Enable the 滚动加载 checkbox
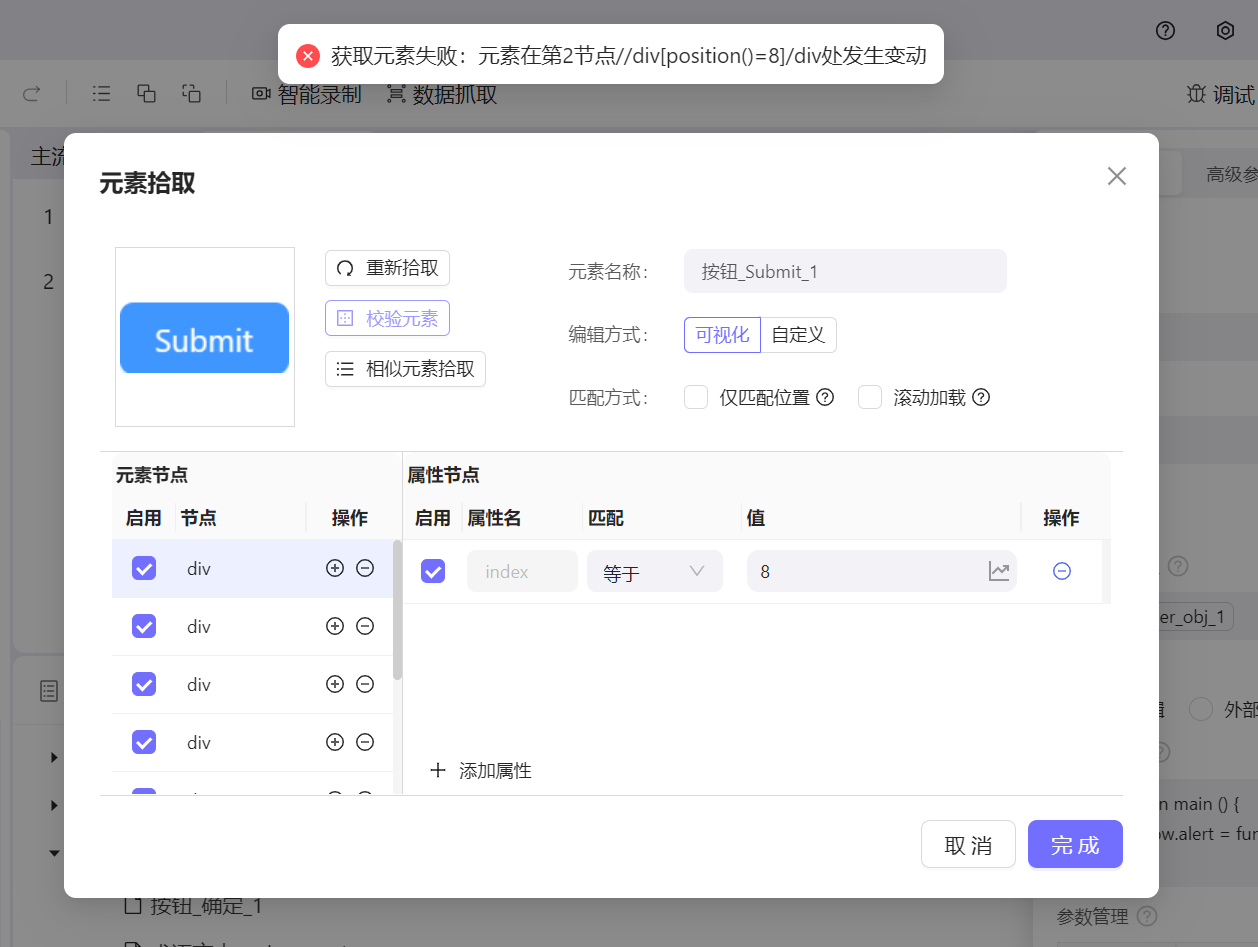 point(869,397)
